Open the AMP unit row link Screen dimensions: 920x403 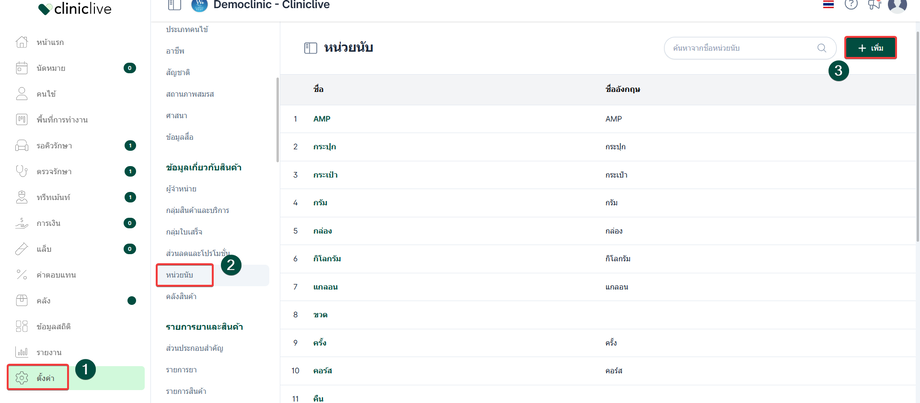(x=322, y=119)
